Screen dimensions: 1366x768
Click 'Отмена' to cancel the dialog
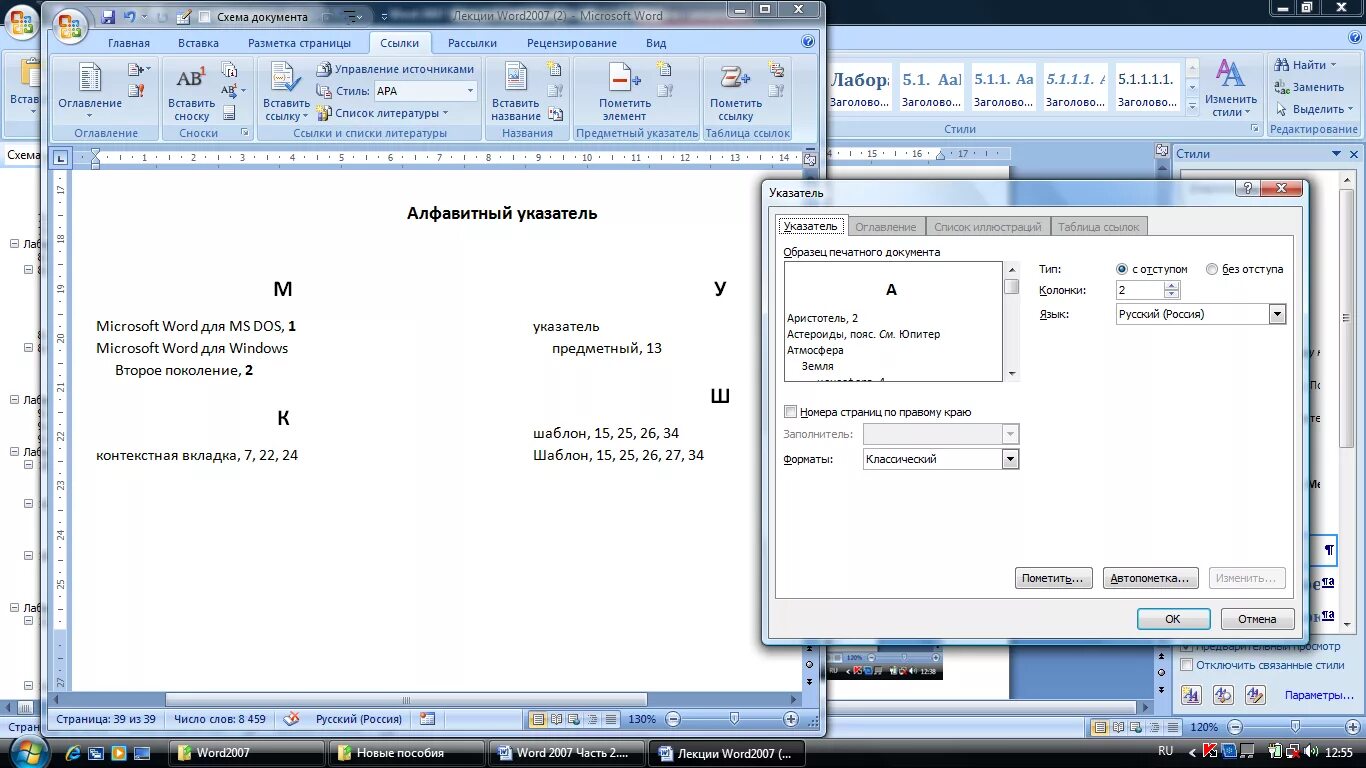[x=1257, y=619]
